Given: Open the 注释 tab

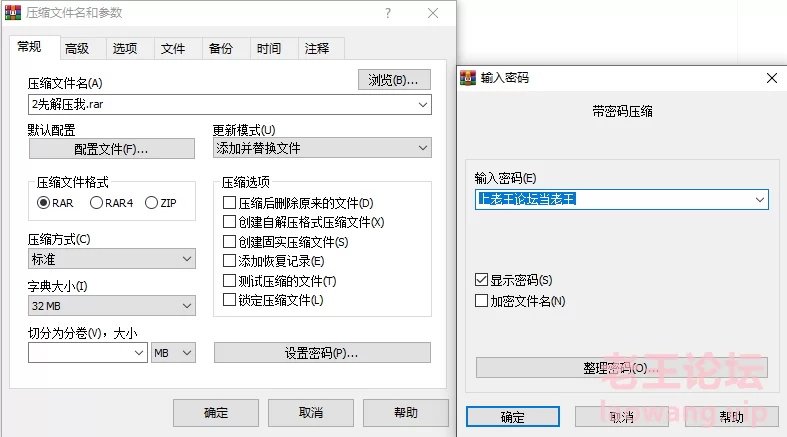Looking at the screenshot, I should coord(317,49).
